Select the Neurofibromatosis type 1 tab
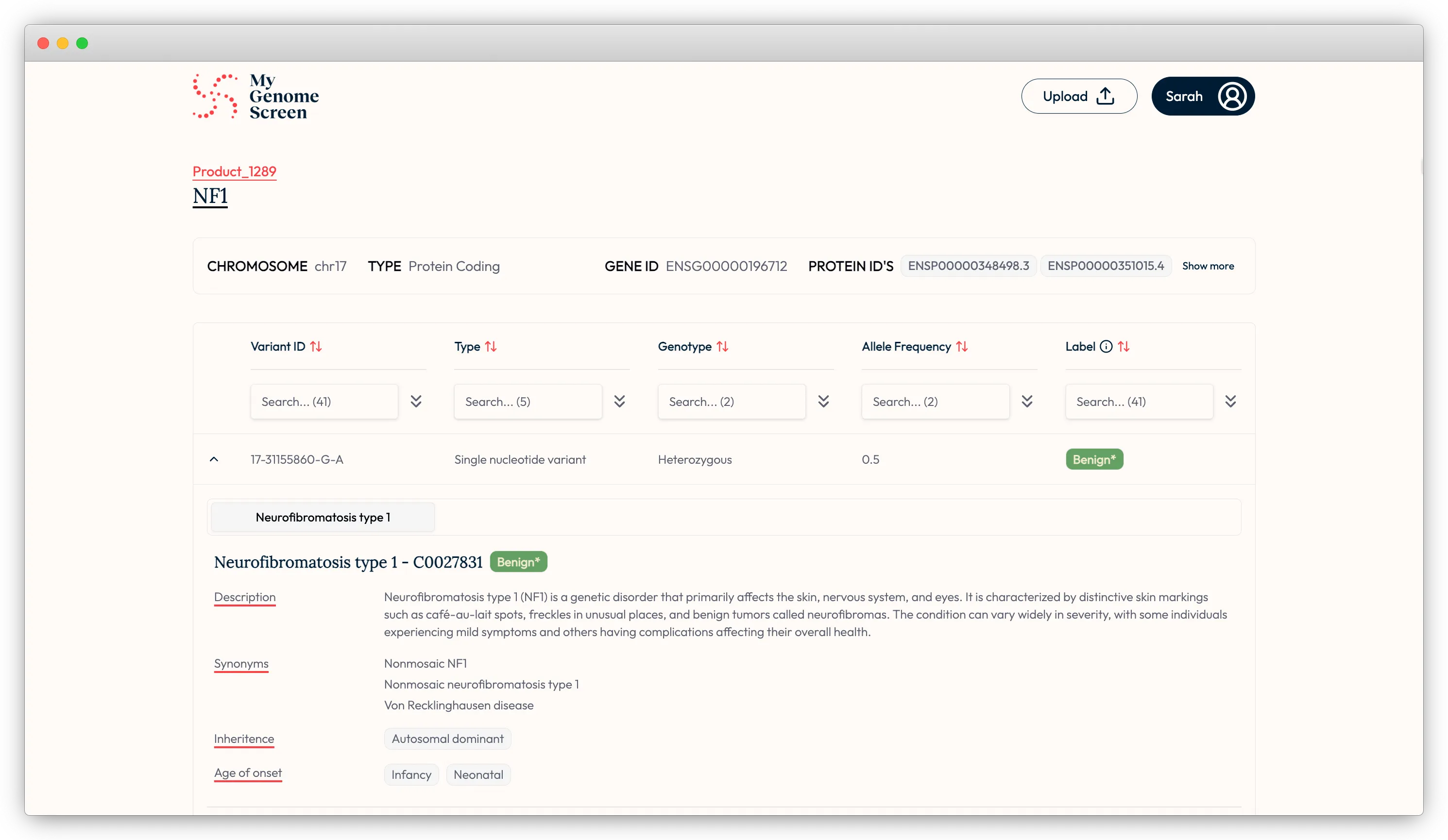This screenshot has height=840, width=1448. tap(323, 517)
